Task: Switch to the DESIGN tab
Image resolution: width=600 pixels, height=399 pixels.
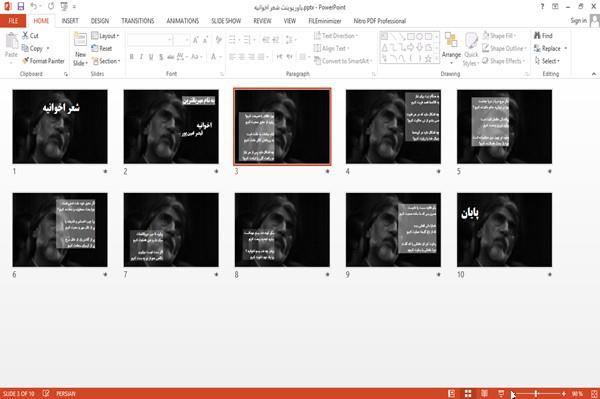Action: [100, 21]
